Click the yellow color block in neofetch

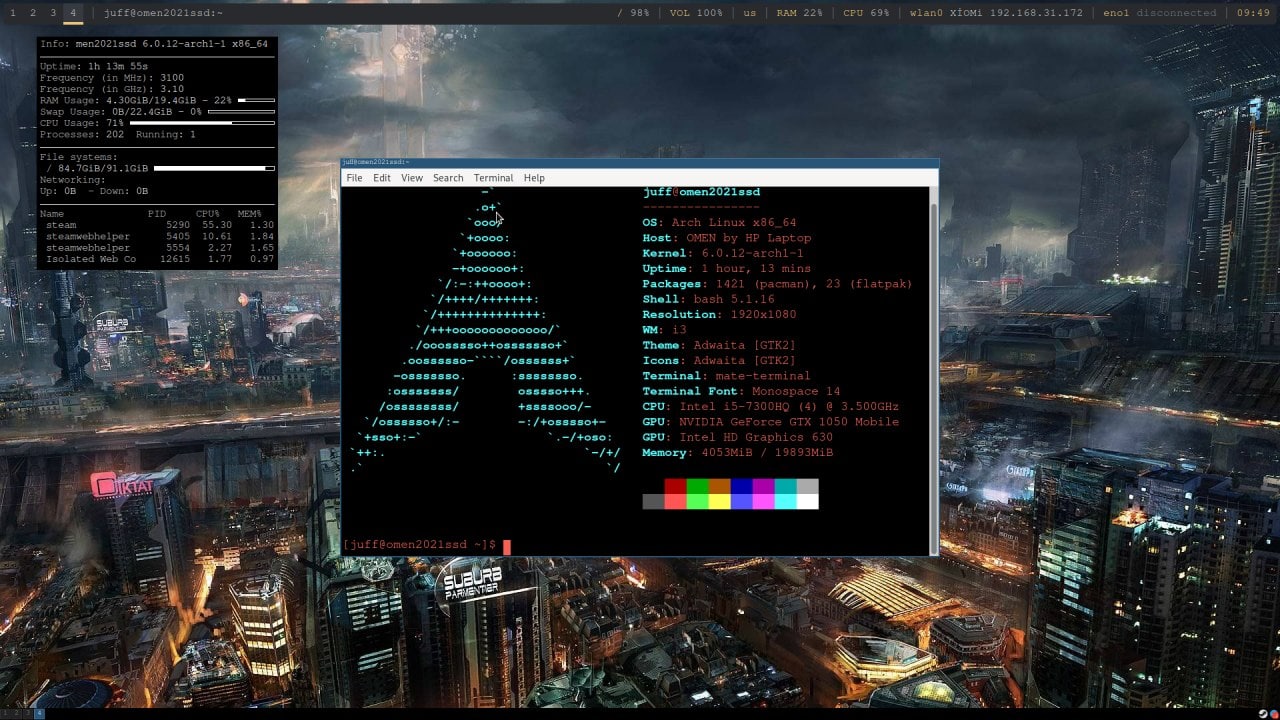pos(719,501)
